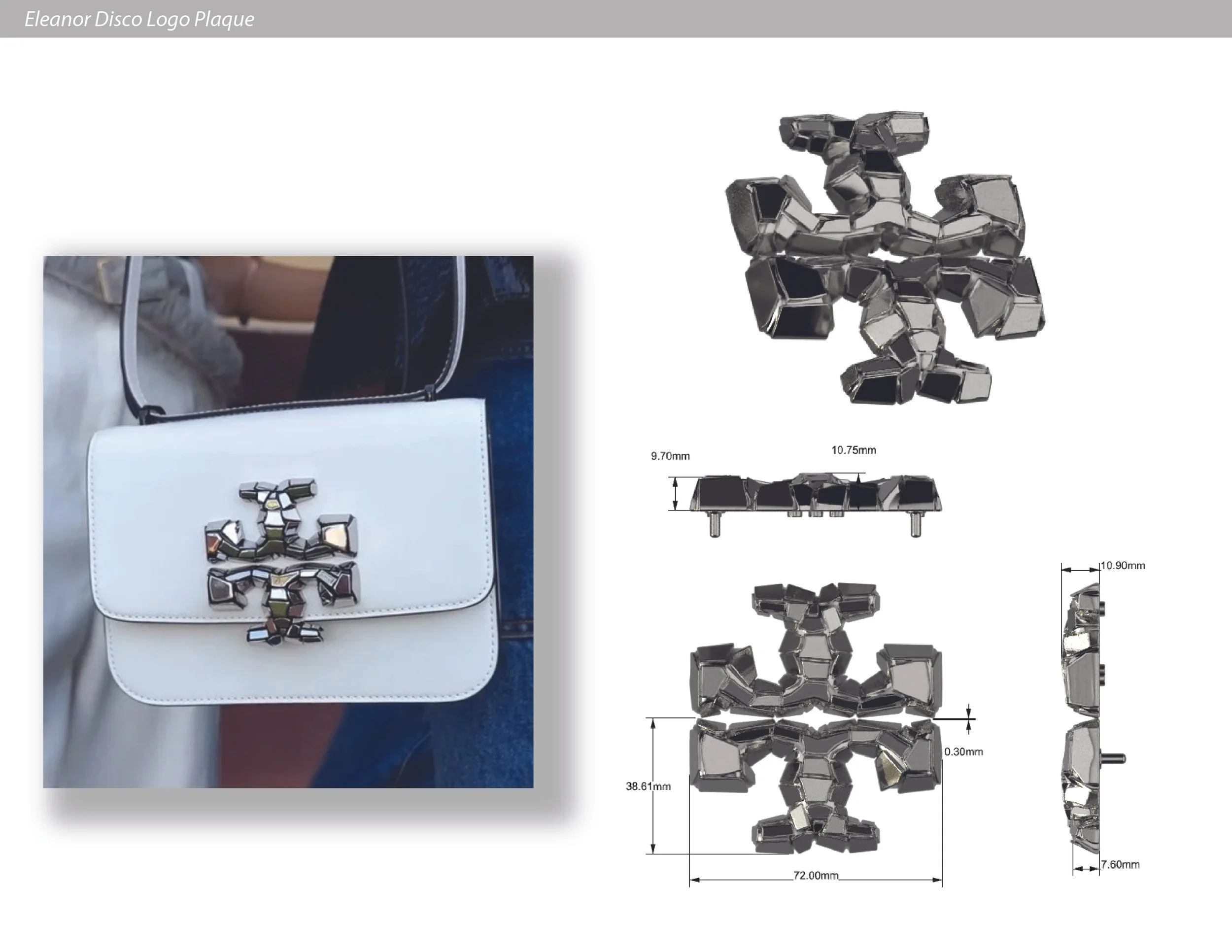Click the left mounting screw post
The image size is (1232, 952).
714,524
